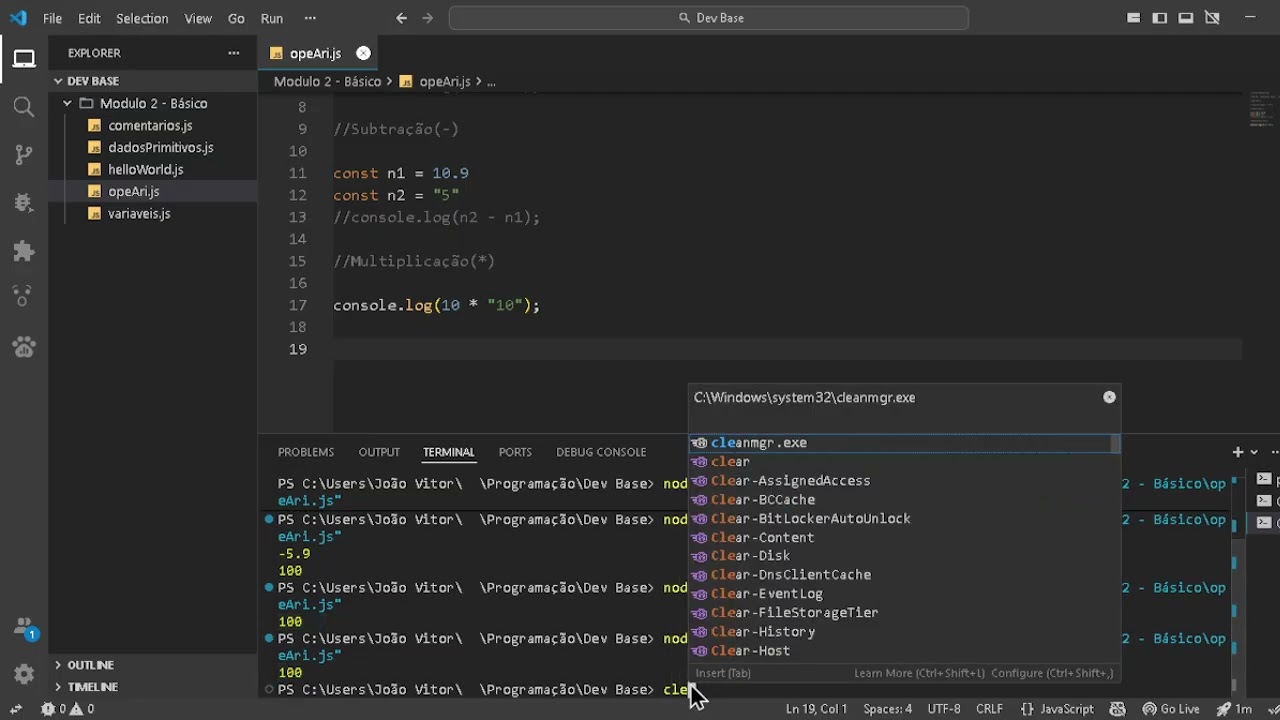Viewport: 1280px width, 720px height.
Task: Show errors and warnings count in status bar
Action: pyautogui.click(x=67, y=709)
